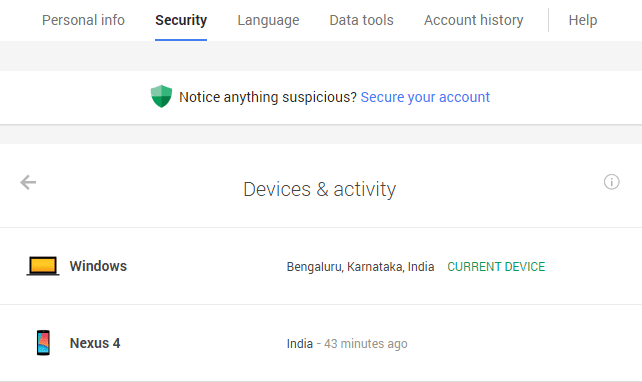Click the 43 minutes ago activity text

tap(366, 344)
